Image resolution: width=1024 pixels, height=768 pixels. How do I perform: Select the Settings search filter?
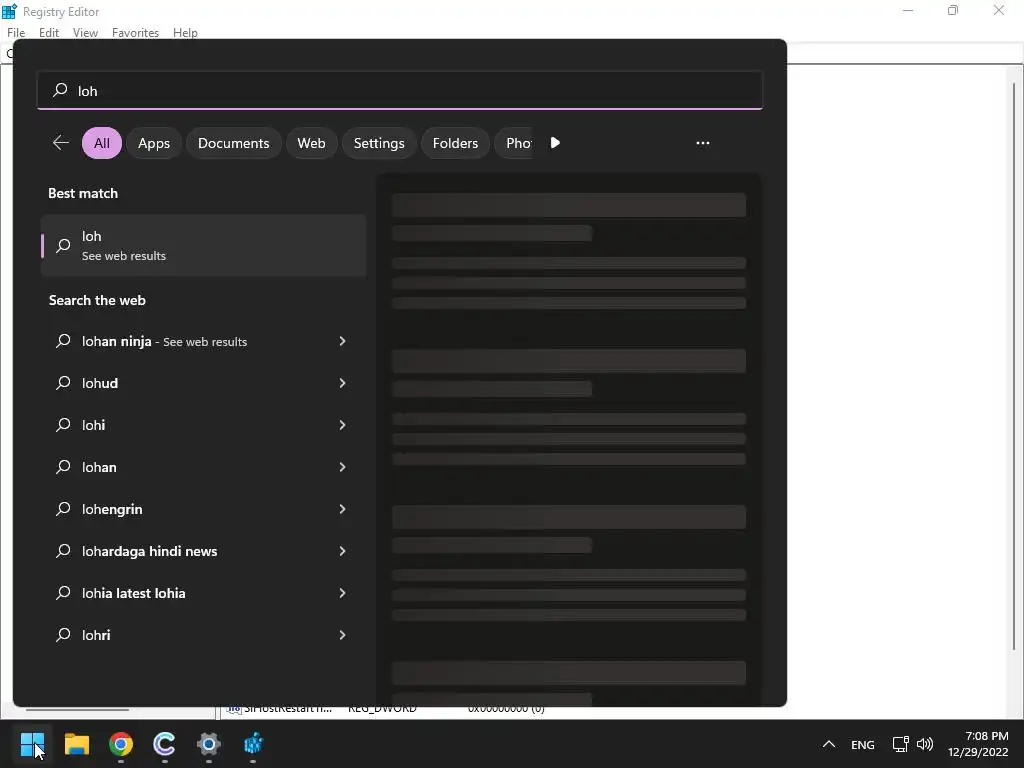click(379, 143)
